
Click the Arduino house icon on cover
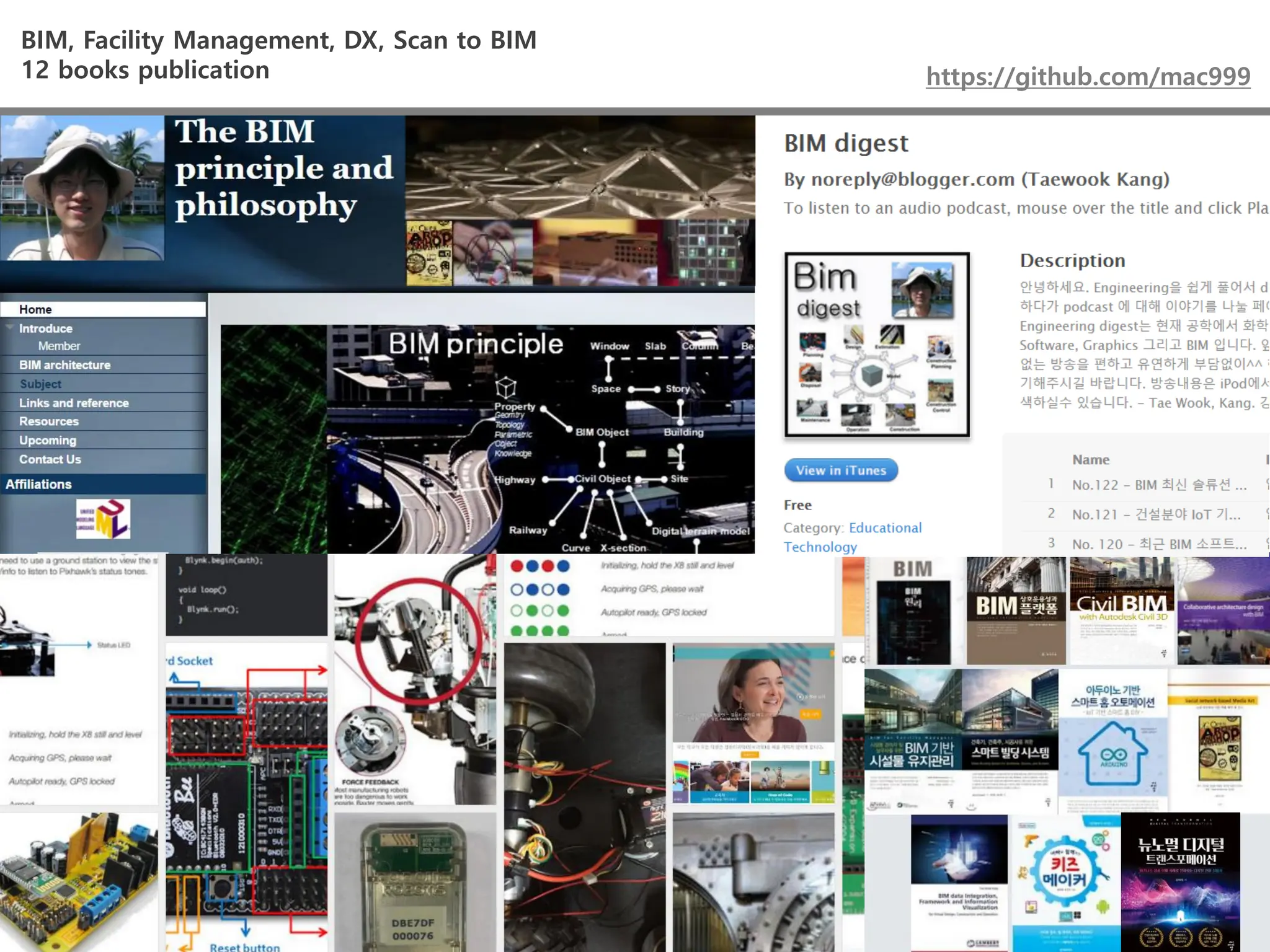click(x=1113, y=754)
